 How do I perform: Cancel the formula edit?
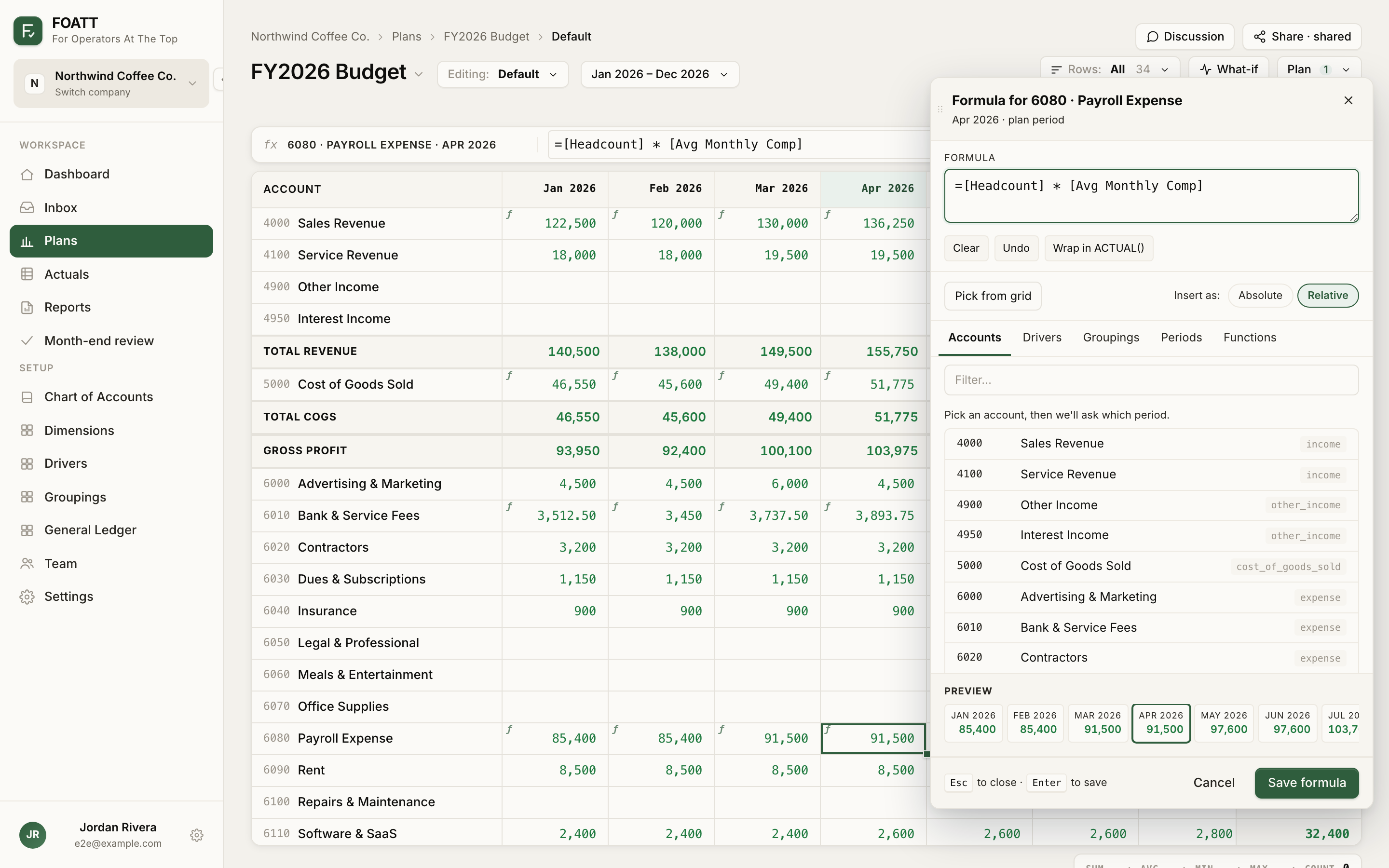[x=1214, y=783]
